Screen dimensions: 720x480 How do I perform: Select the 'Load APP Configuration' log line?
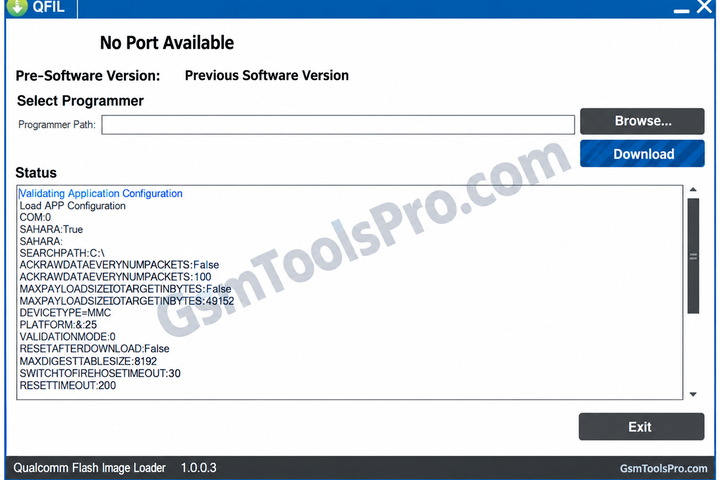point(73,206)
